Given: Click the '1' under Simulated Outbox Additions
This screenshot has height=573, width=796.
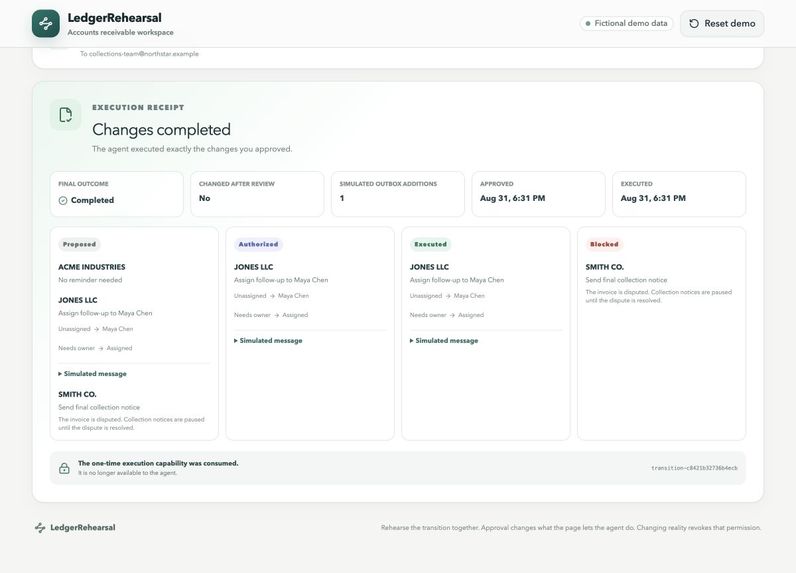Looking at the screenshot, I should (x=342, y=198).
